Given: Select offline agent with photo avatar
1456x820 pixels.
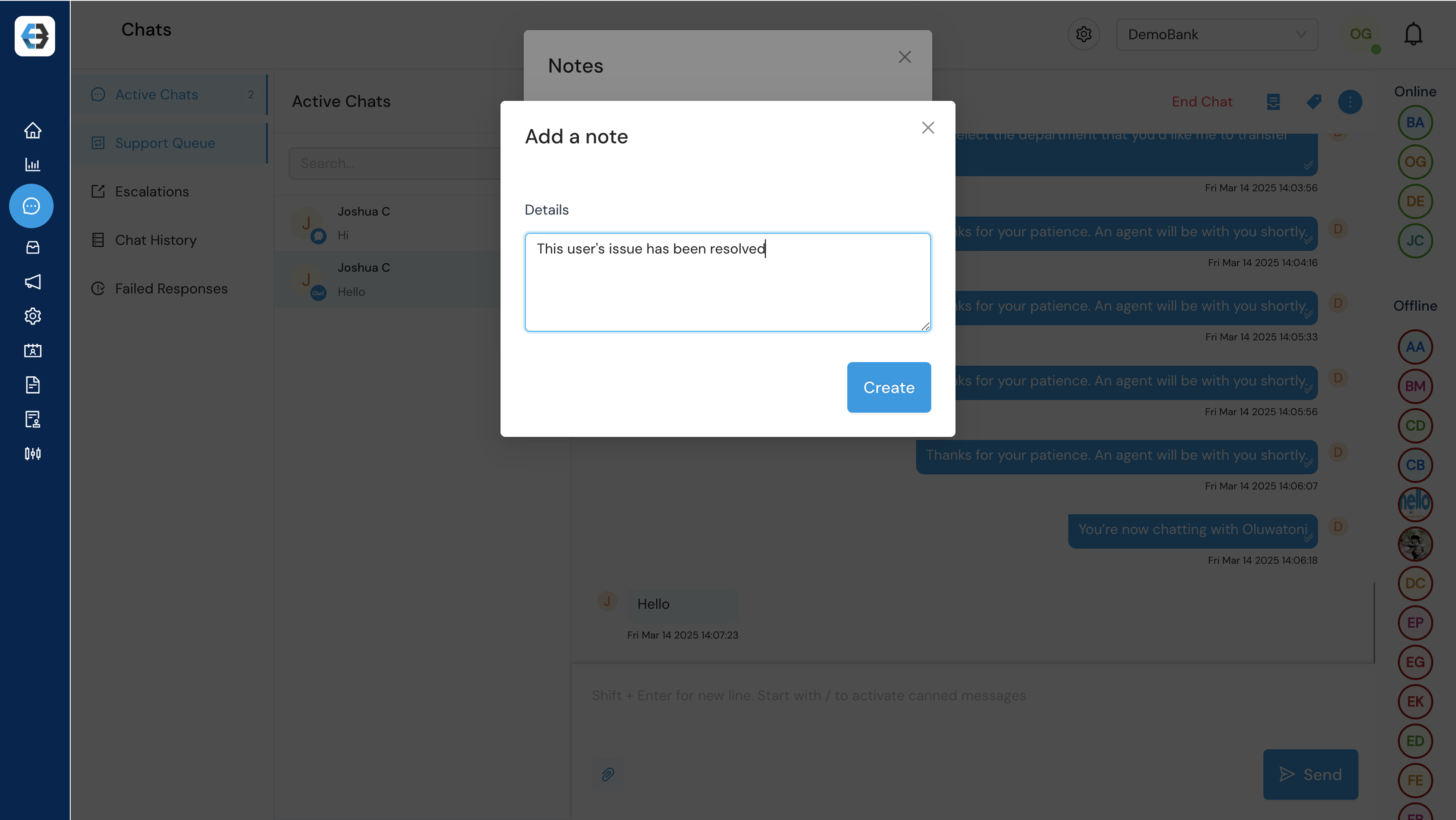Looking at the screenshot, I should coord(1415,544).
